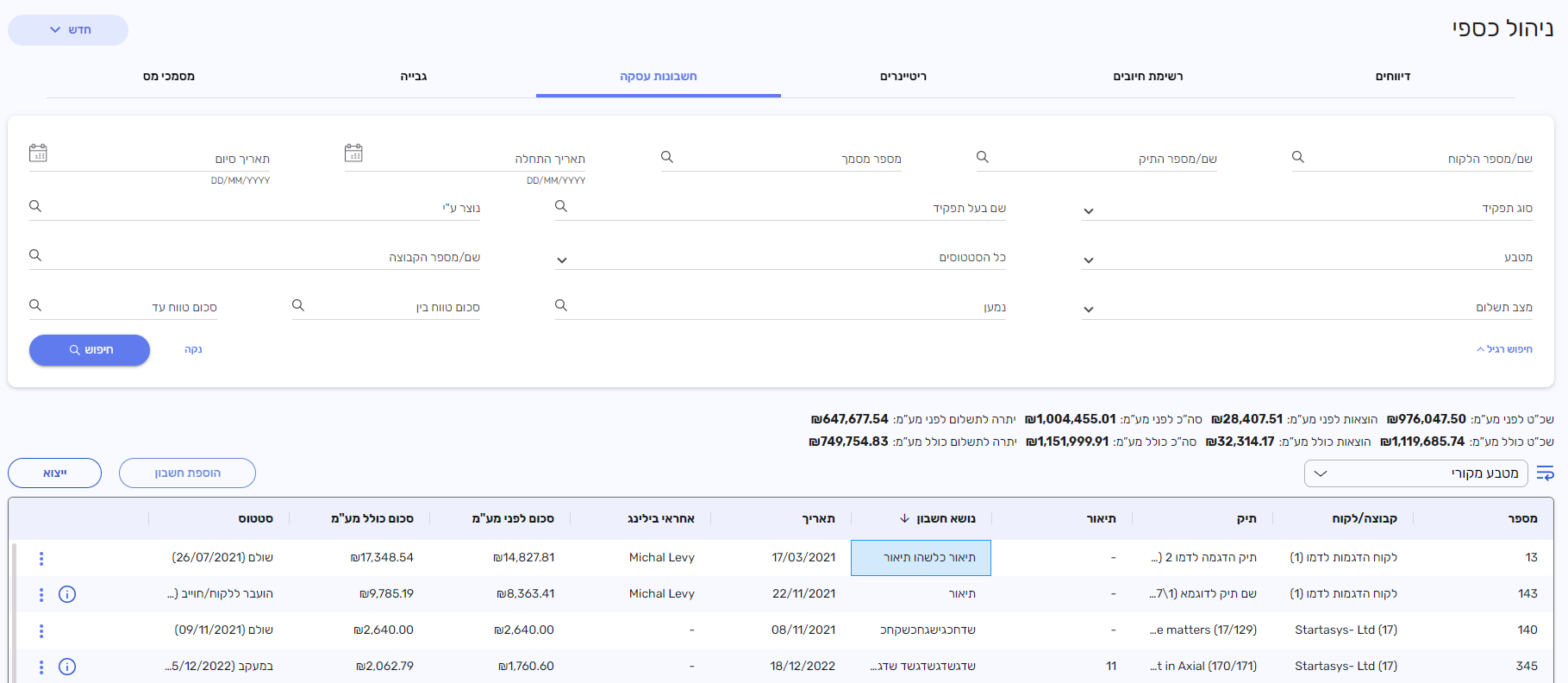1568x683 pixels.
Task: Click info icon in row 345
Action: pyautogui.click(x=67, y=667)
